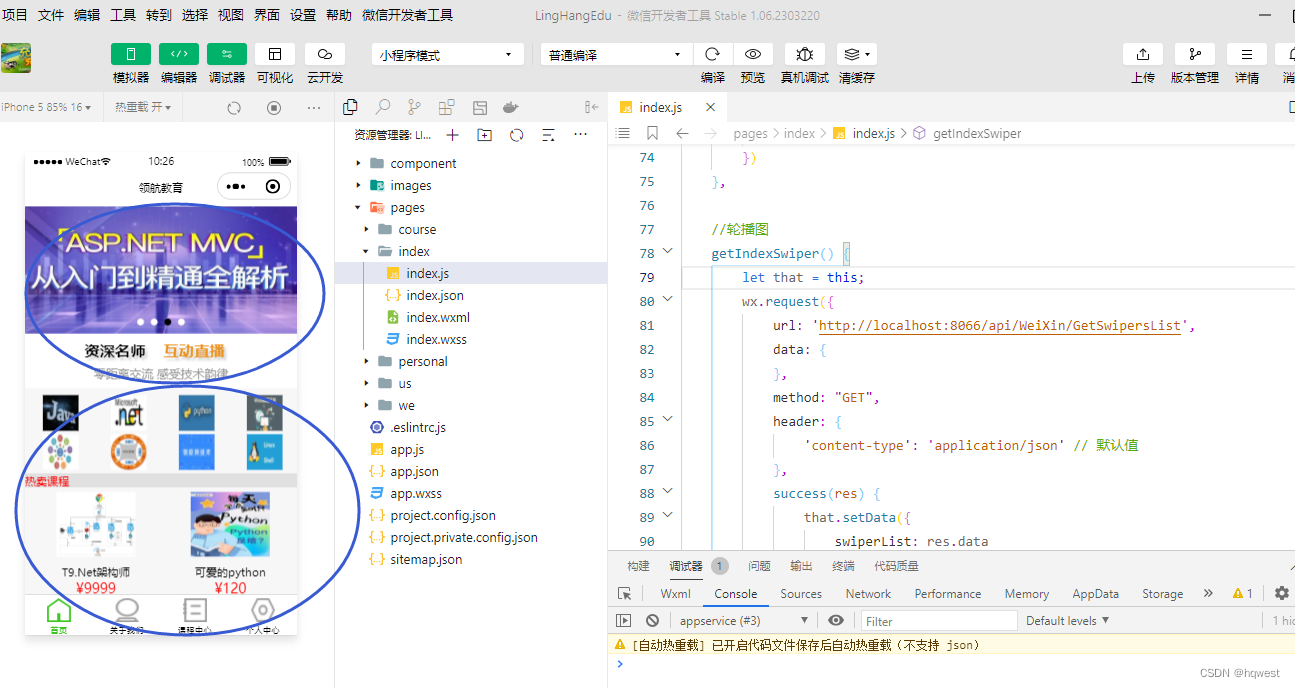Click the collapse all folders icon

(x=548, y=135)
